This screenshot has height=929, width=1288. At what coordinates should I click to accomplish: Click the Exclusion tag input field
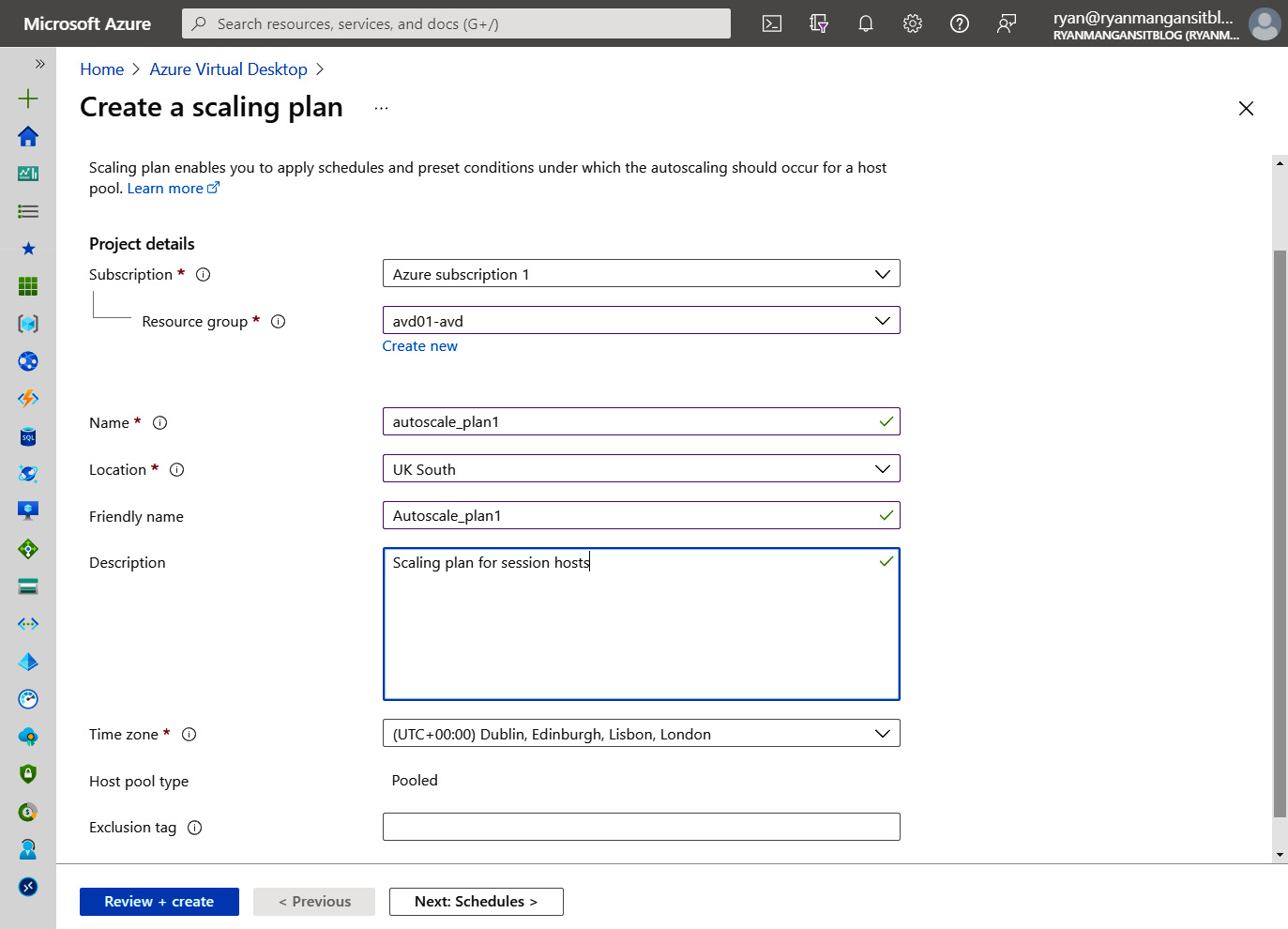[x=641, y=827]
